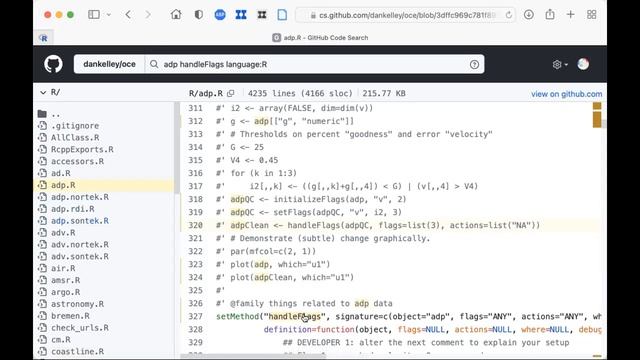Image resolution: width=640 pixels, height=360 pixels.
Task: Click the blue round extension icon
Action: click(x=220, y=15)
